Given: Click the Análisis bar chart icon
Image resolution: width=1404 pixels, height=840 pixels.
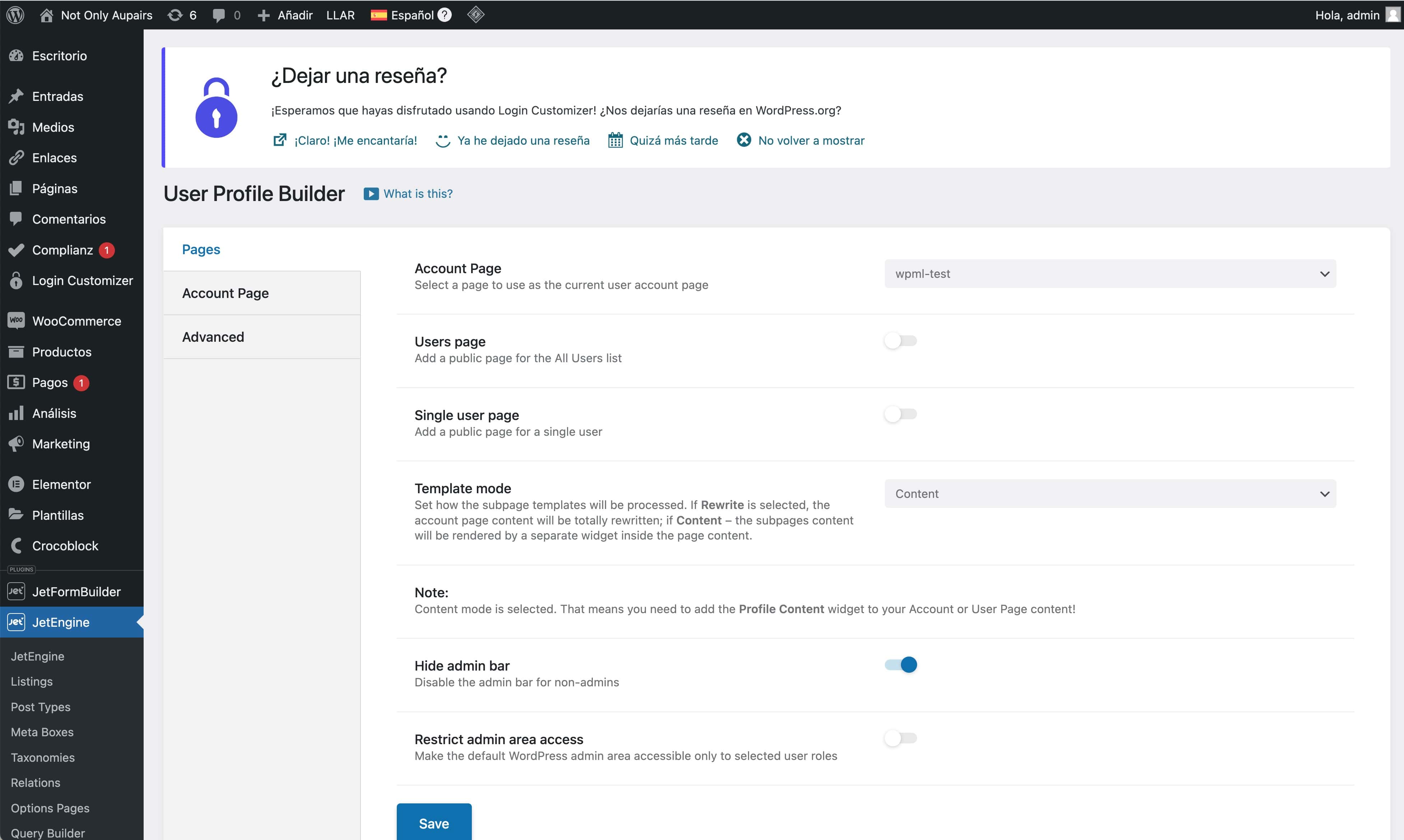Looking at the screenshot, I should point(17,413).
